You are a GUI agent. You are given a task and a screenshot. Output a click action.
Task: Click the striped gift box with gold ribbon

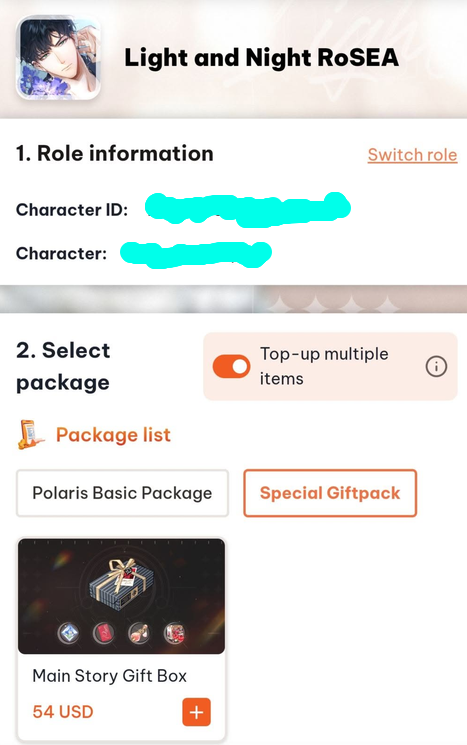pyautogui.click(x=122, y=584)
